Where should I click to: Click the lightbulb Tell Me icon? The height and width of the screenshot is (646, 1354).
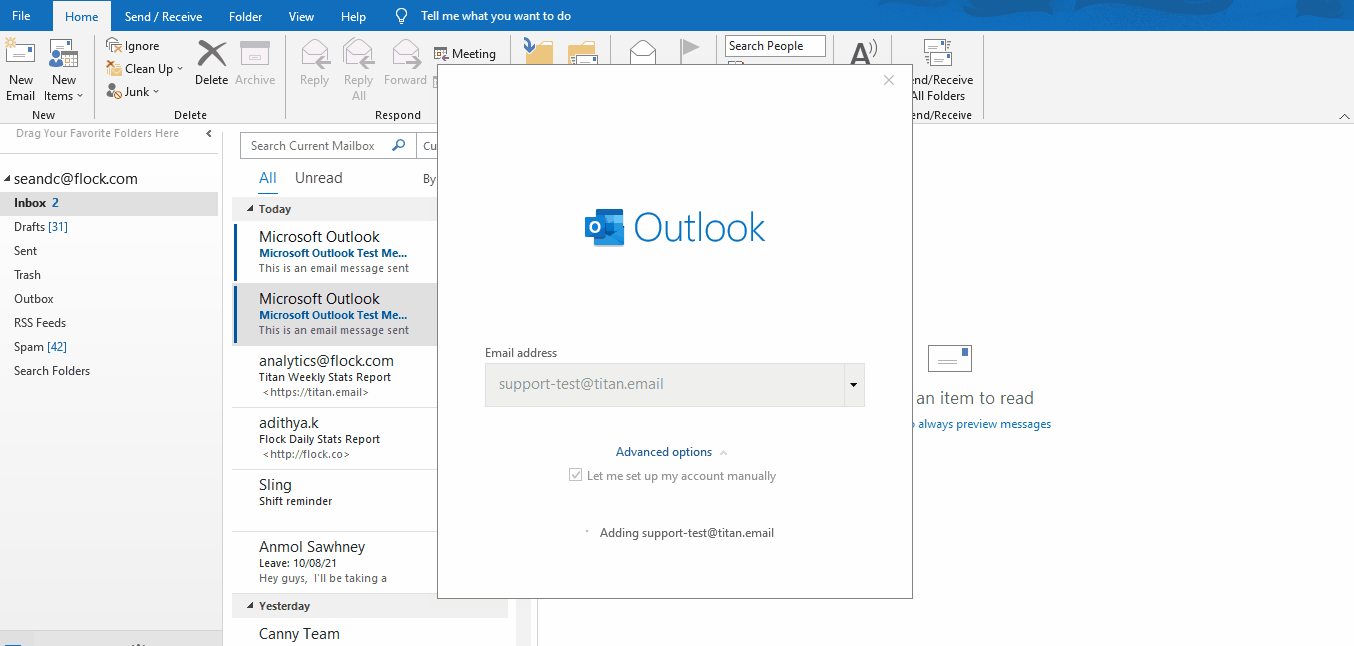click(402, 16)
